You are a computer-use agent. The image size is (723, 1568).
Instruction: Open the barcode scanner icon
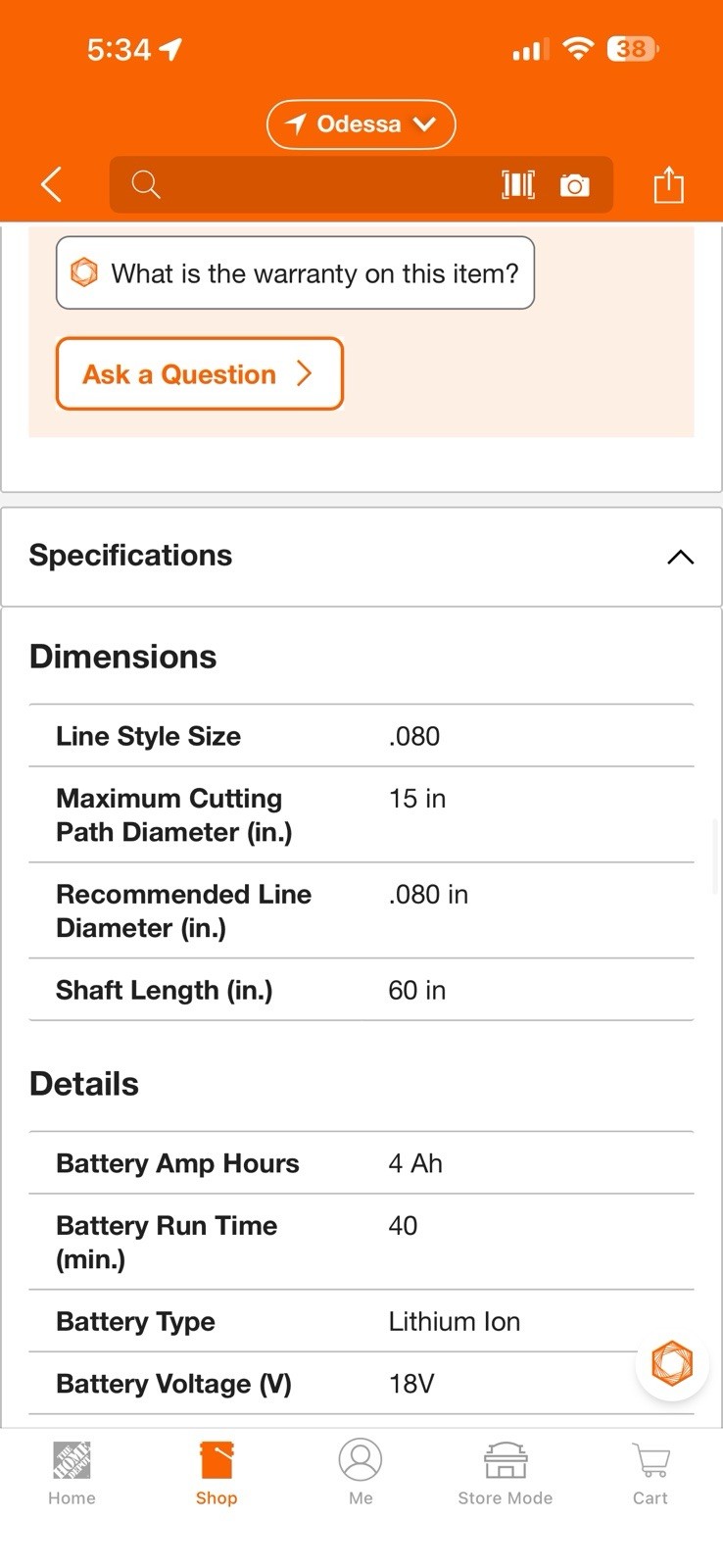click(518, 184)
